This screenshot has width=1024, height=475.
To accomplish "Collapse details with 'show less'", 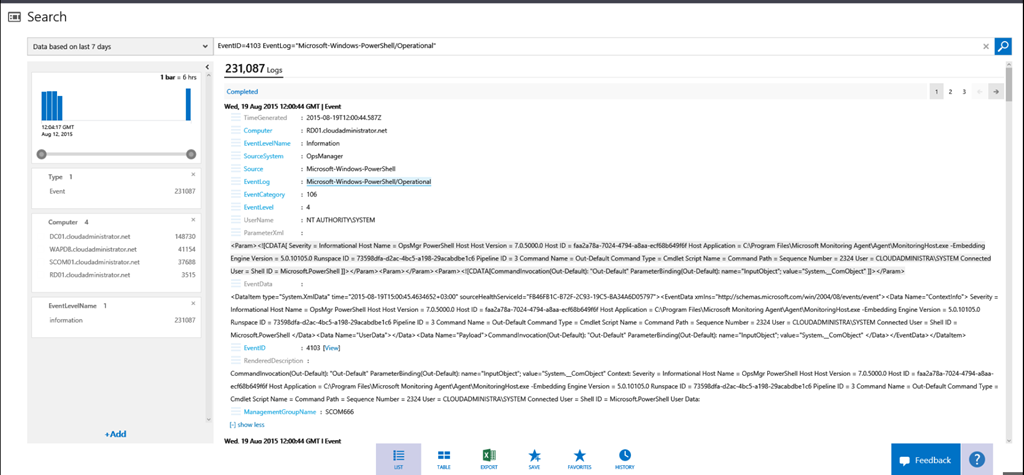I will click(x=247, y=424).
